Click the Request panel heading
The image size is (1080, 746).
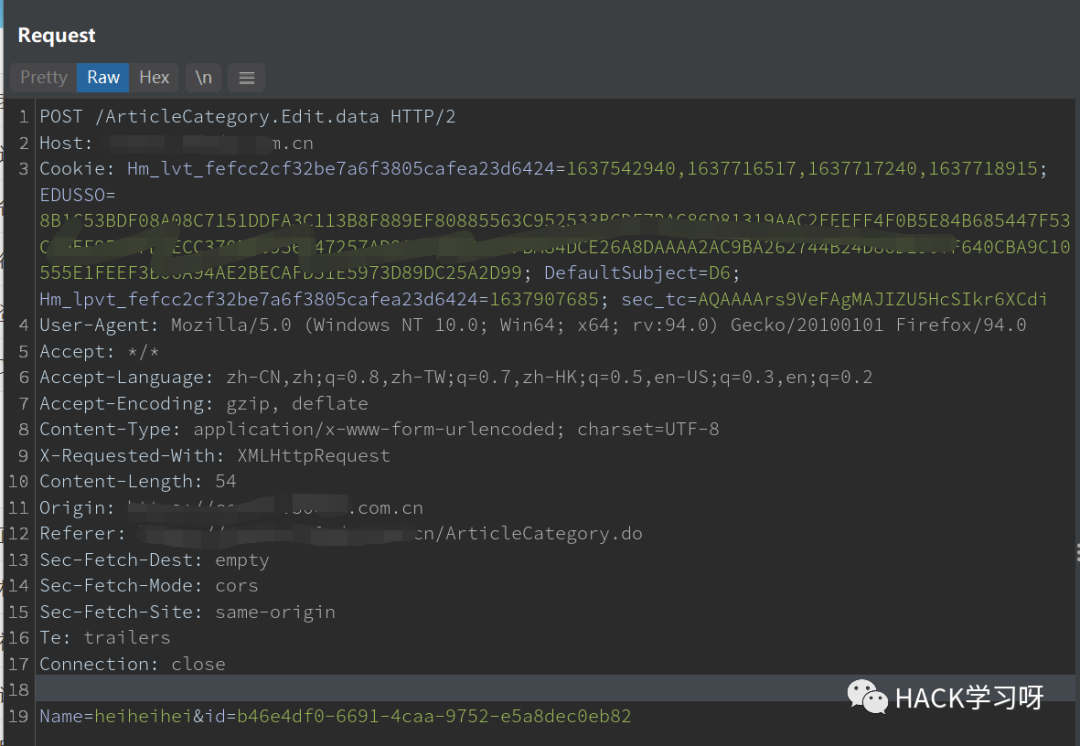[x=56, y=35]
